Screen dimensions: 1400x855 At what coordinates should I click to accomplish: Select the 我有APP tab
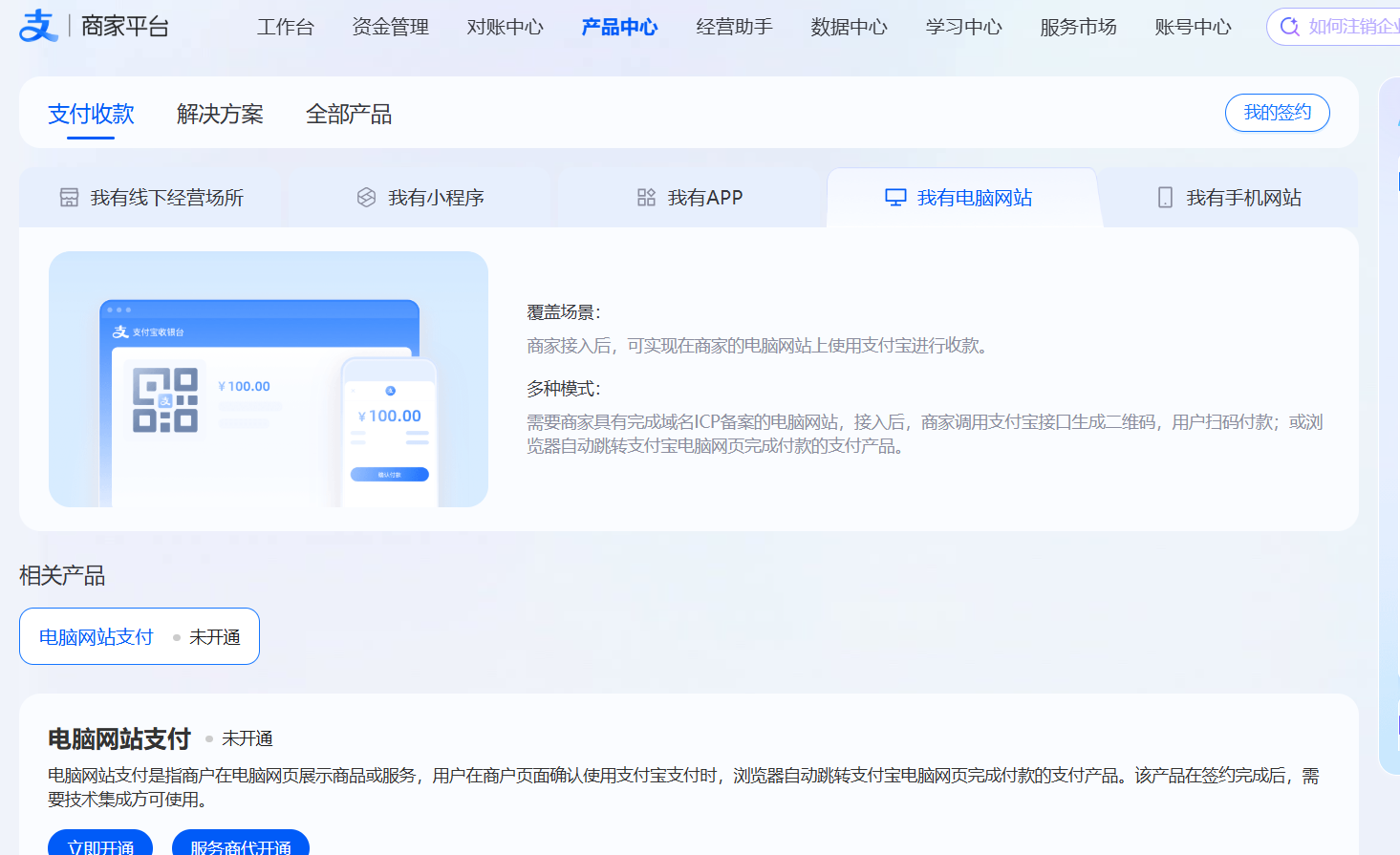click(x=690, y=198)
